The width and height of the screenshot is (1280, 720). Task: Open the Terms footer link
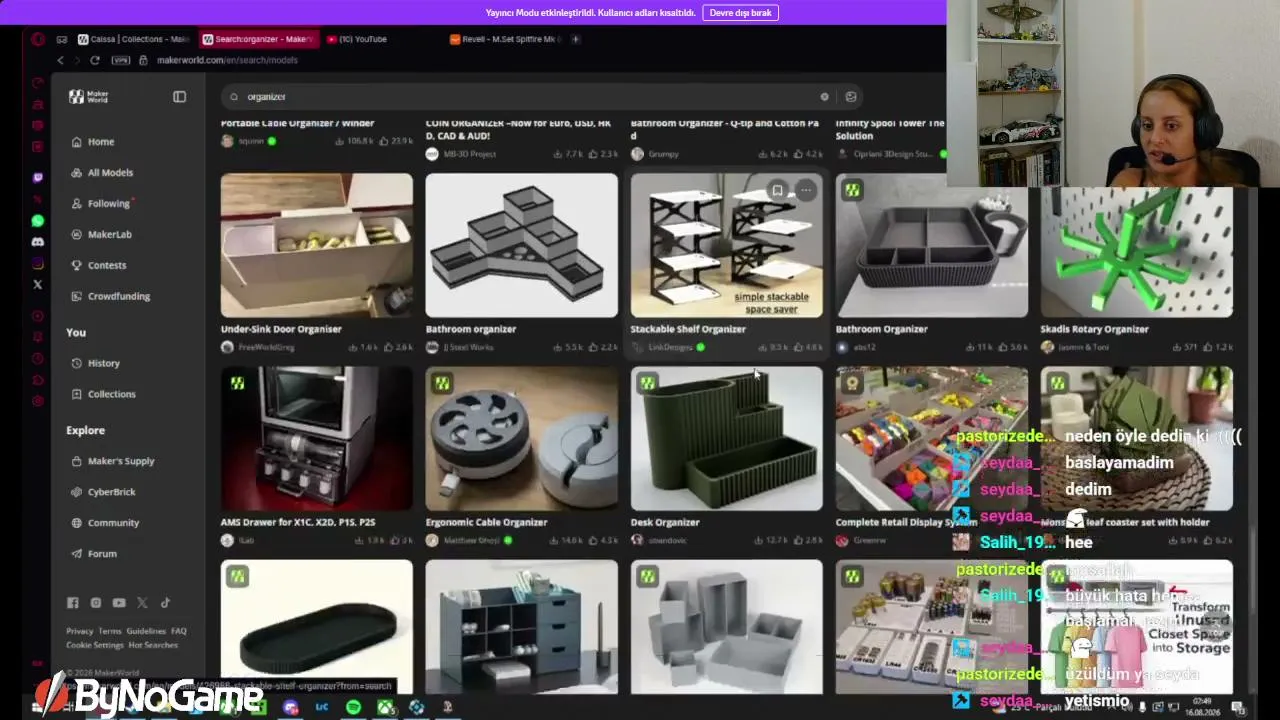pyautogui.click(x=110, y=631)
